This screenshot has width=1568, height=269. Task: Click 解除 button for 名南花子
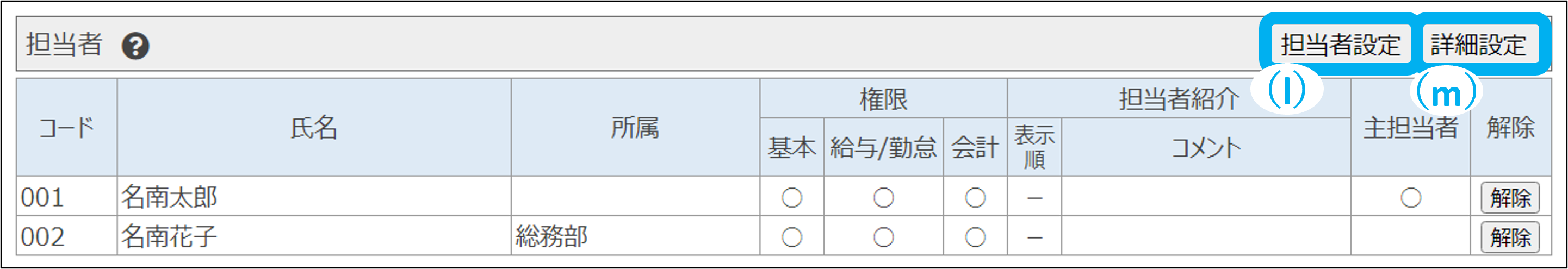click(1510, 237)
